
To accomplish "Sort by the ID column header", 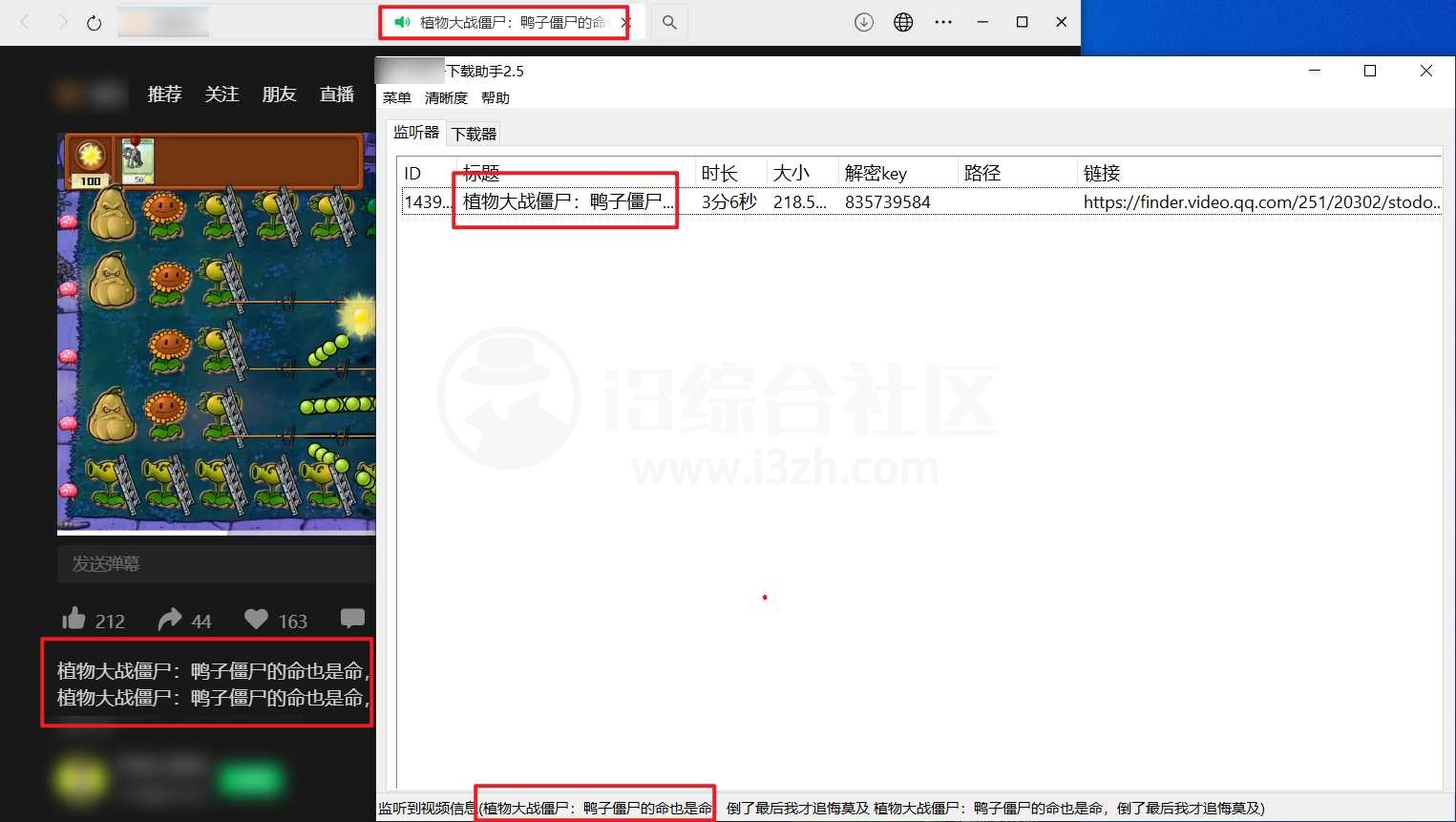I will [427, 173].
